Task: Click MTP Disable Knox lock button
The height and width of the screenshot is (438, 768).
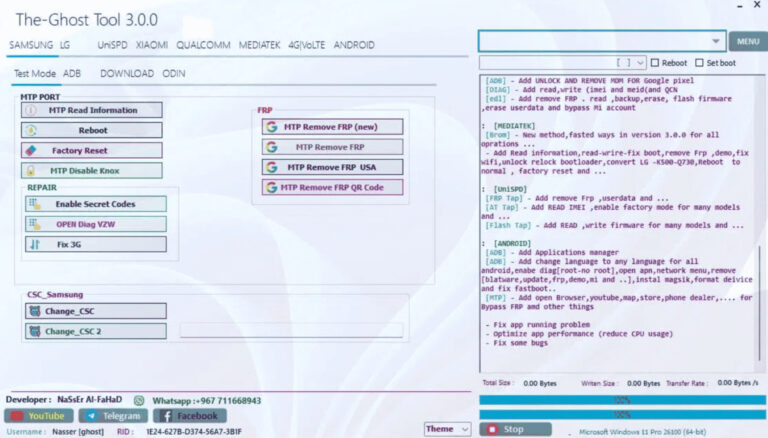Action: click(92, 170)
